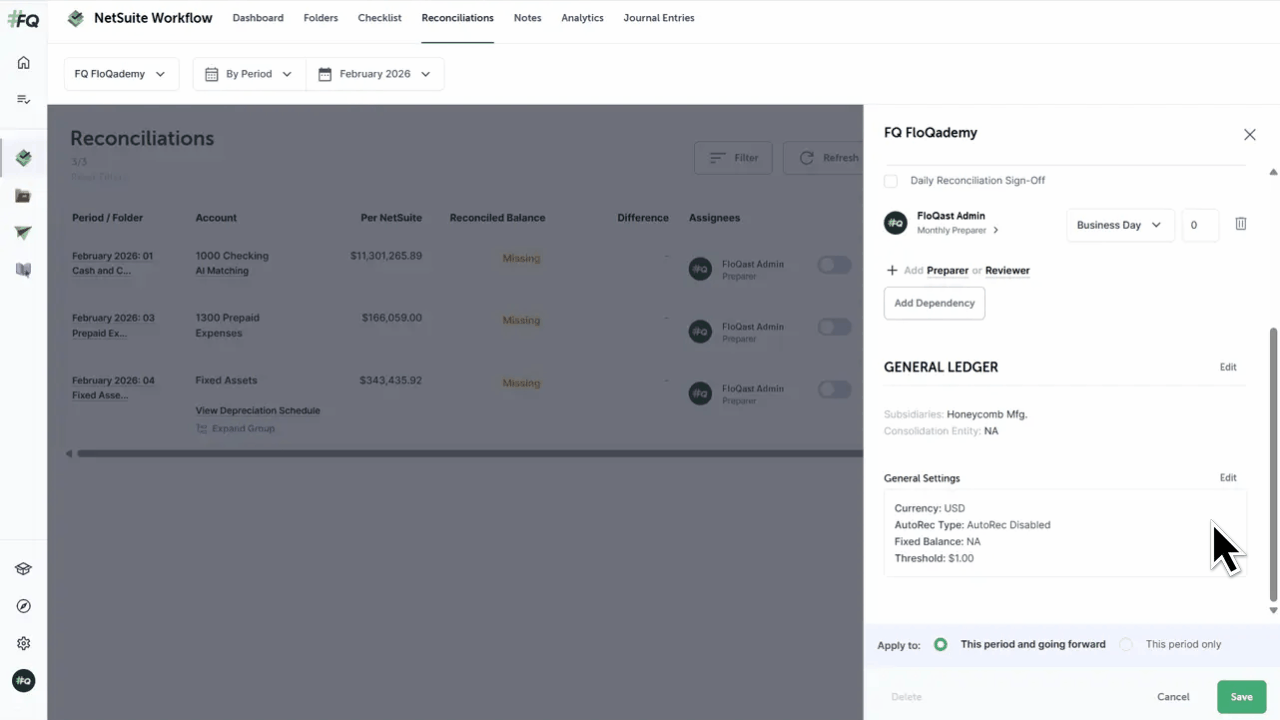Open the Journal Entries tab
This screenshot has width=1280, height=720.
tap(659, 18)
